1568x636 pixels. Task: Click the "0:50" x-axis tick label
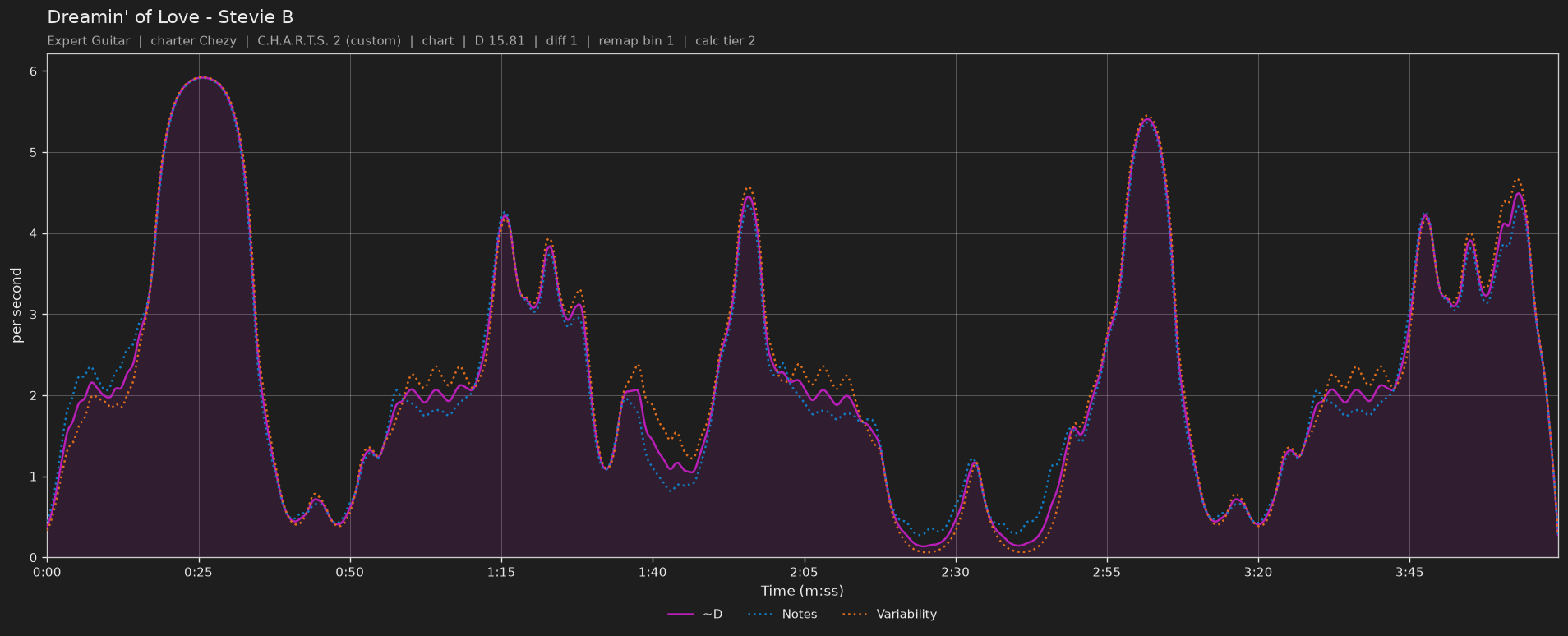point(349,572)
